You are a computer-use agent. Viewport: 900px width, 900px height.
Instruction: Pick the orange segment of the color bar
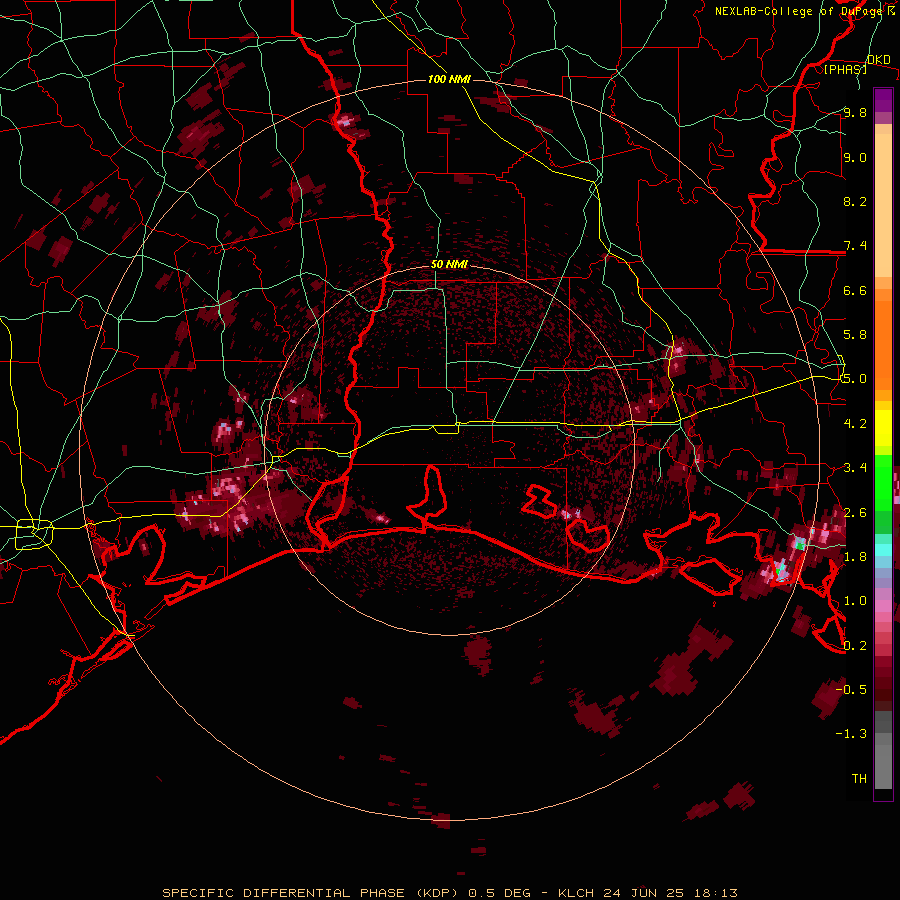point(883,344)
